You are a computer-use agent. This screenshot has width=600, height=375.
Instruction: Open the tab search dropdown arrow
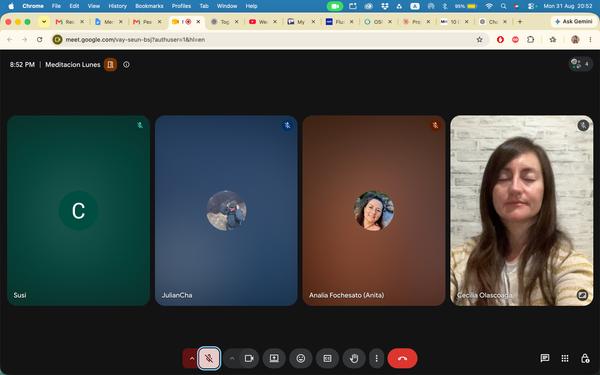coord(44,22)
